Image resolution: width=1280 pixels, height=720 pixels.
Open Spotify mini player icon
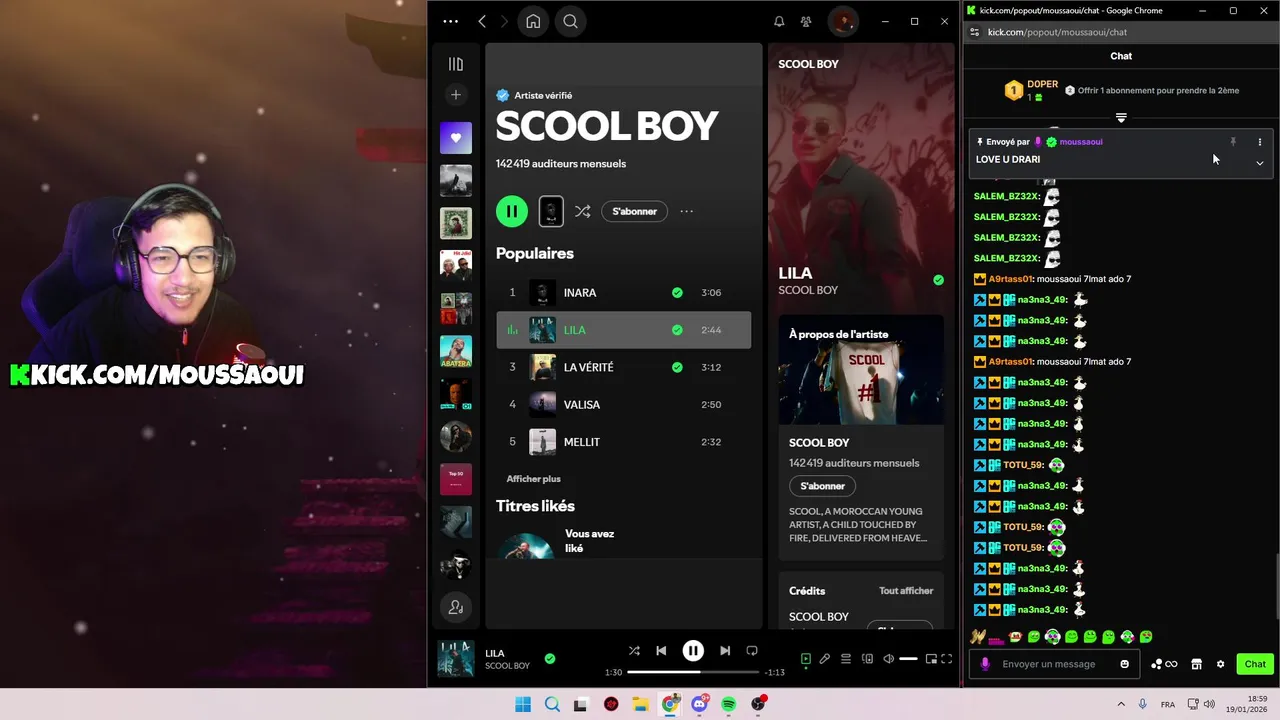[931, 659]
